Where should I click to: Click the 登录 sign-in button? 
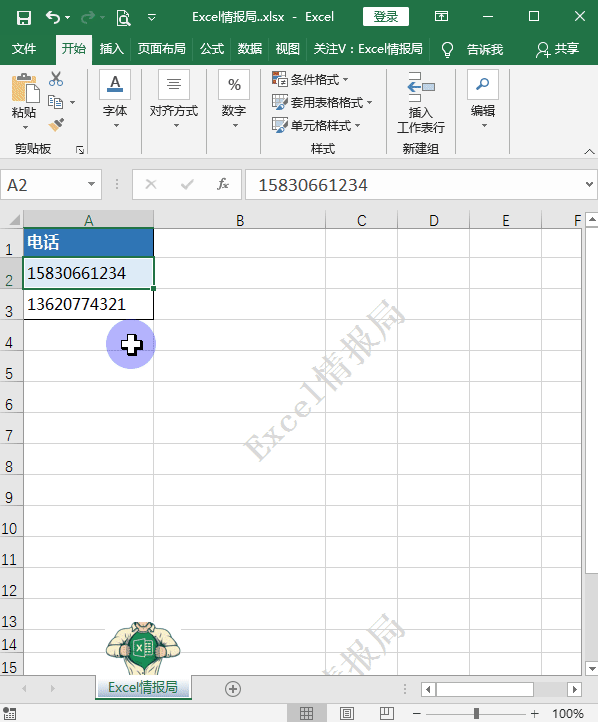[386, 17]
